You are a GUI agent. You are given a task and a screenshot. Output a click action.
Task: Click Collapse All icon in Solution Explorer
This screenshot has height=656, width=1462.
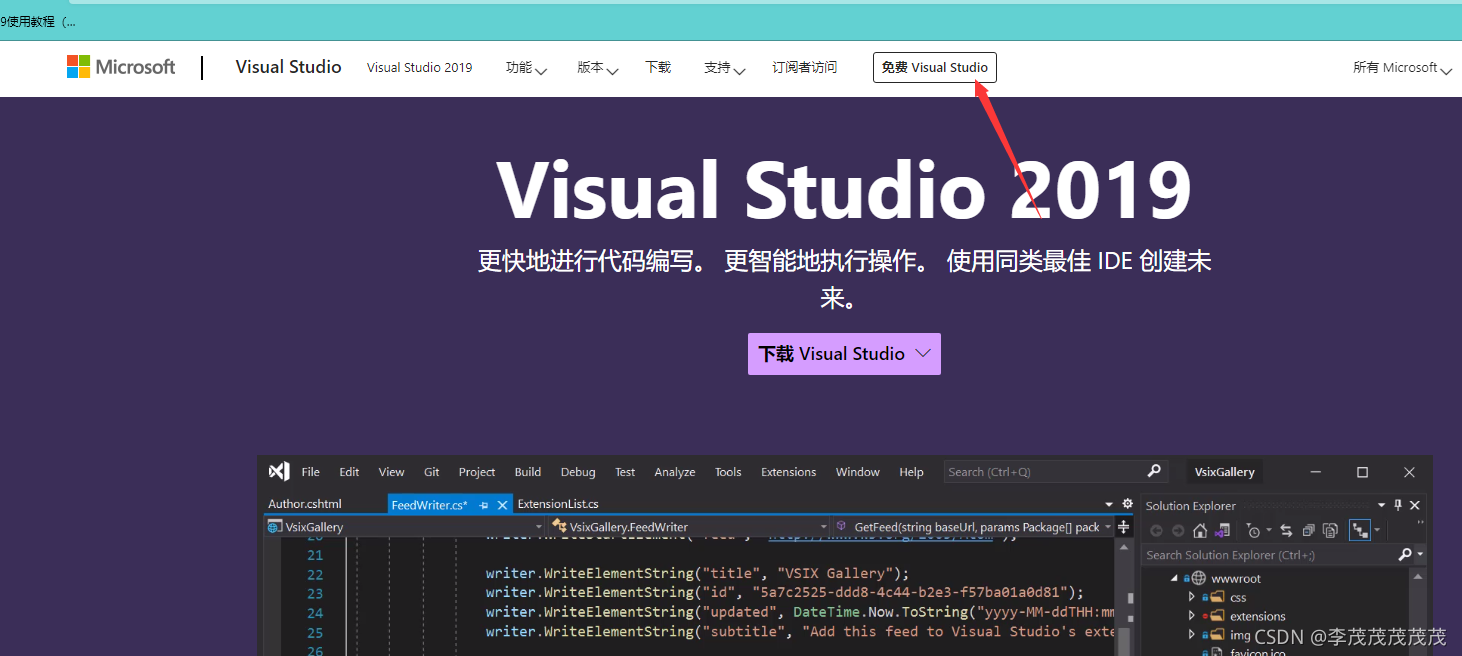[1308, 531]
